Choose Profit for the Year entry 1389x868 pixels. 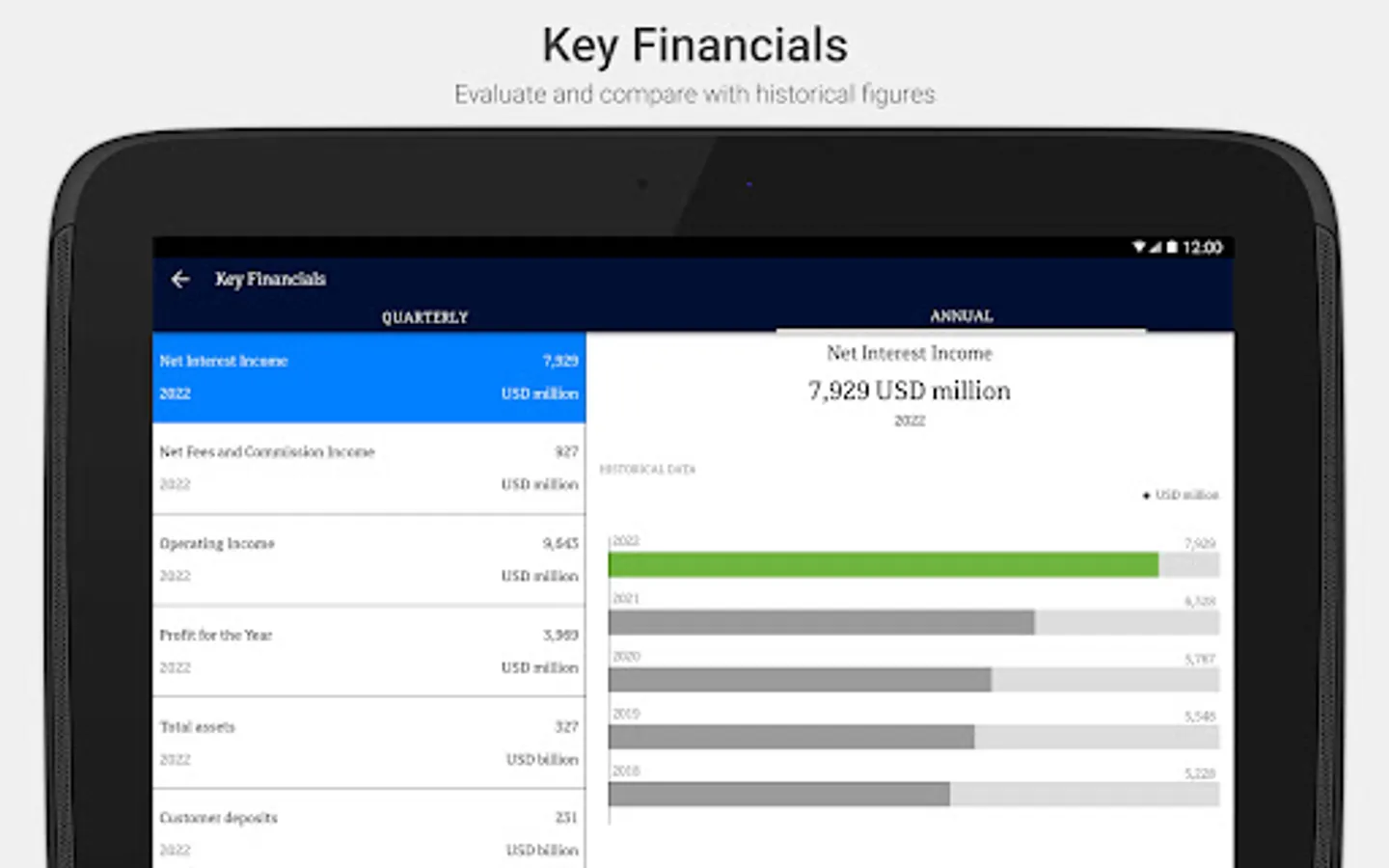pos(369,652)
